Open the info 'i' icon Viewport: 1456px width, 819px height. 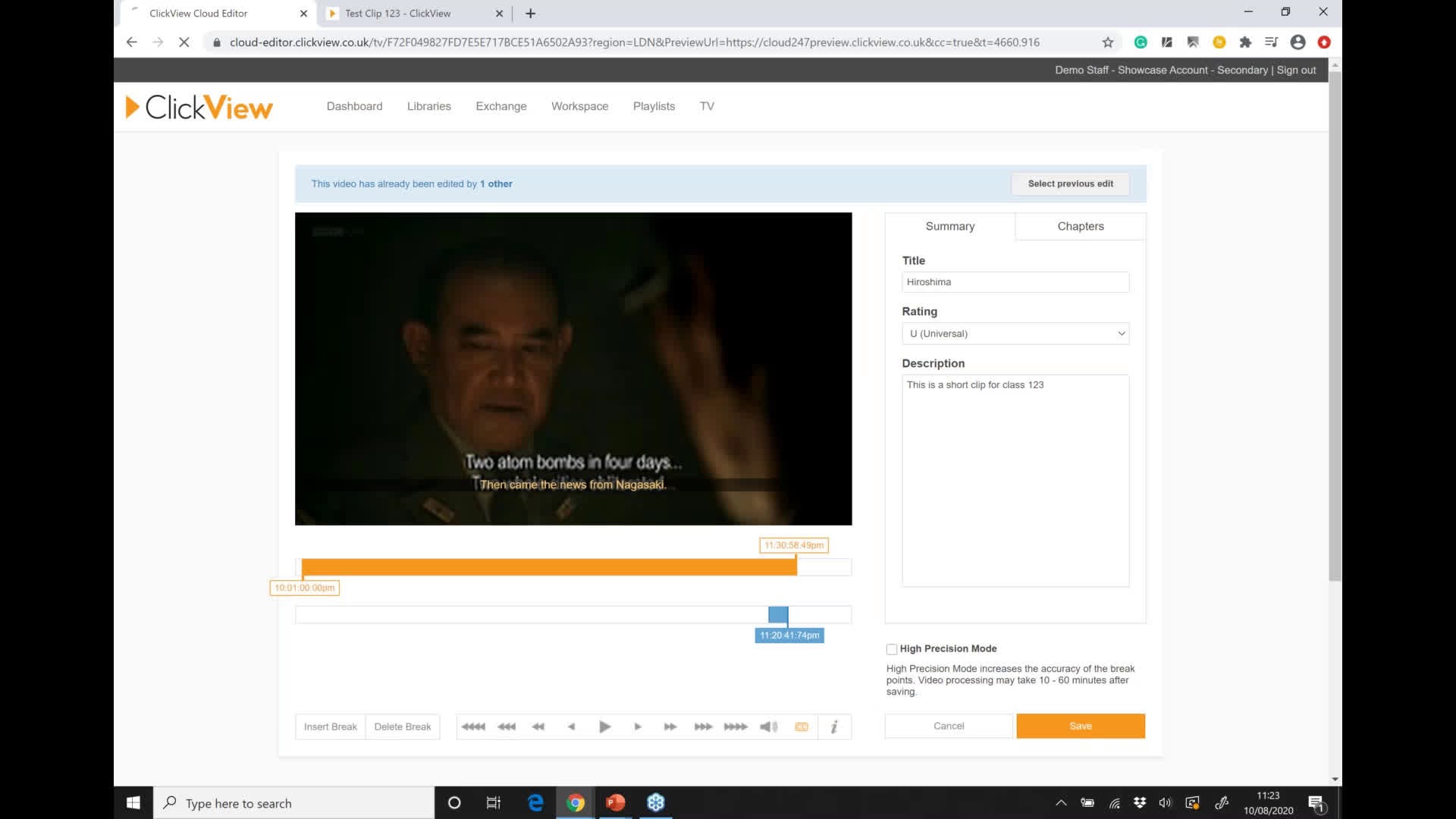[x=834, y=726]
